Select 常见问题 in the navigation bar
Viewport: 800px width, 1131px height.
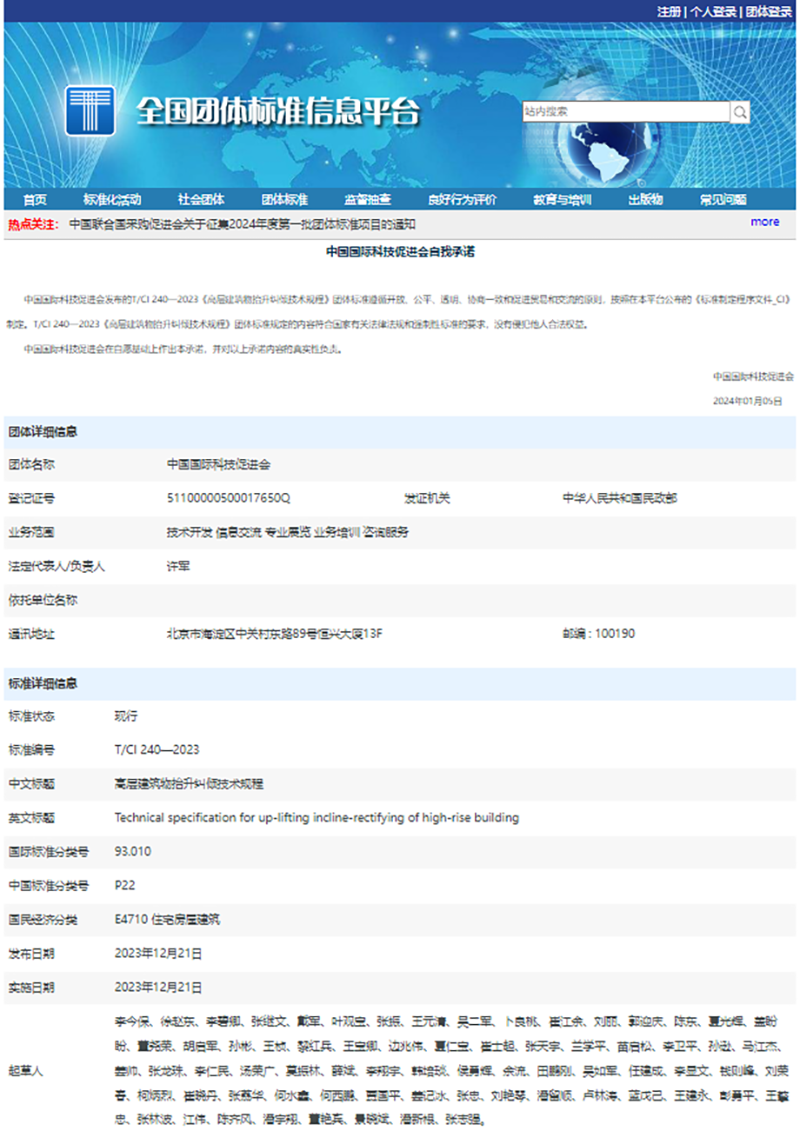pyautogui.click(x=723, y=200)
